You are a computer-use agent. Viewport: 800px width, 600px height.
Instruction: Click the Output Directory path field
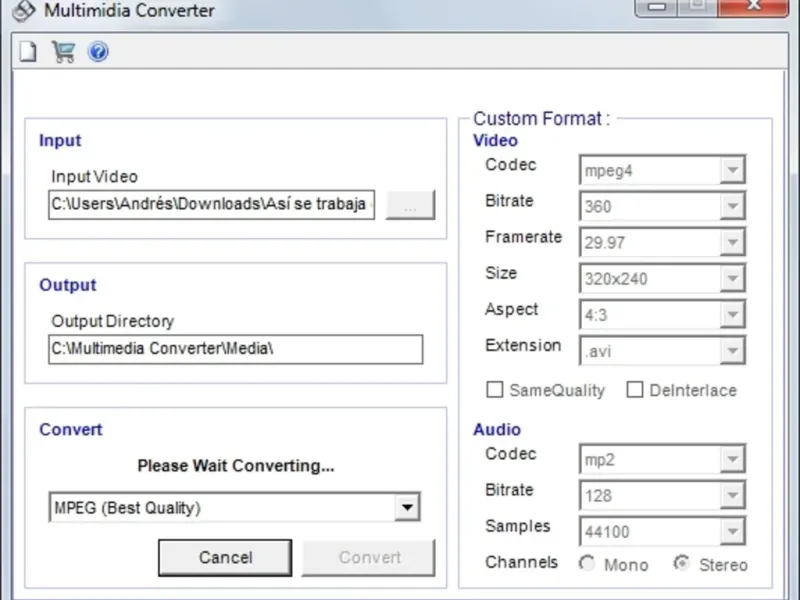tap(236, 349)
